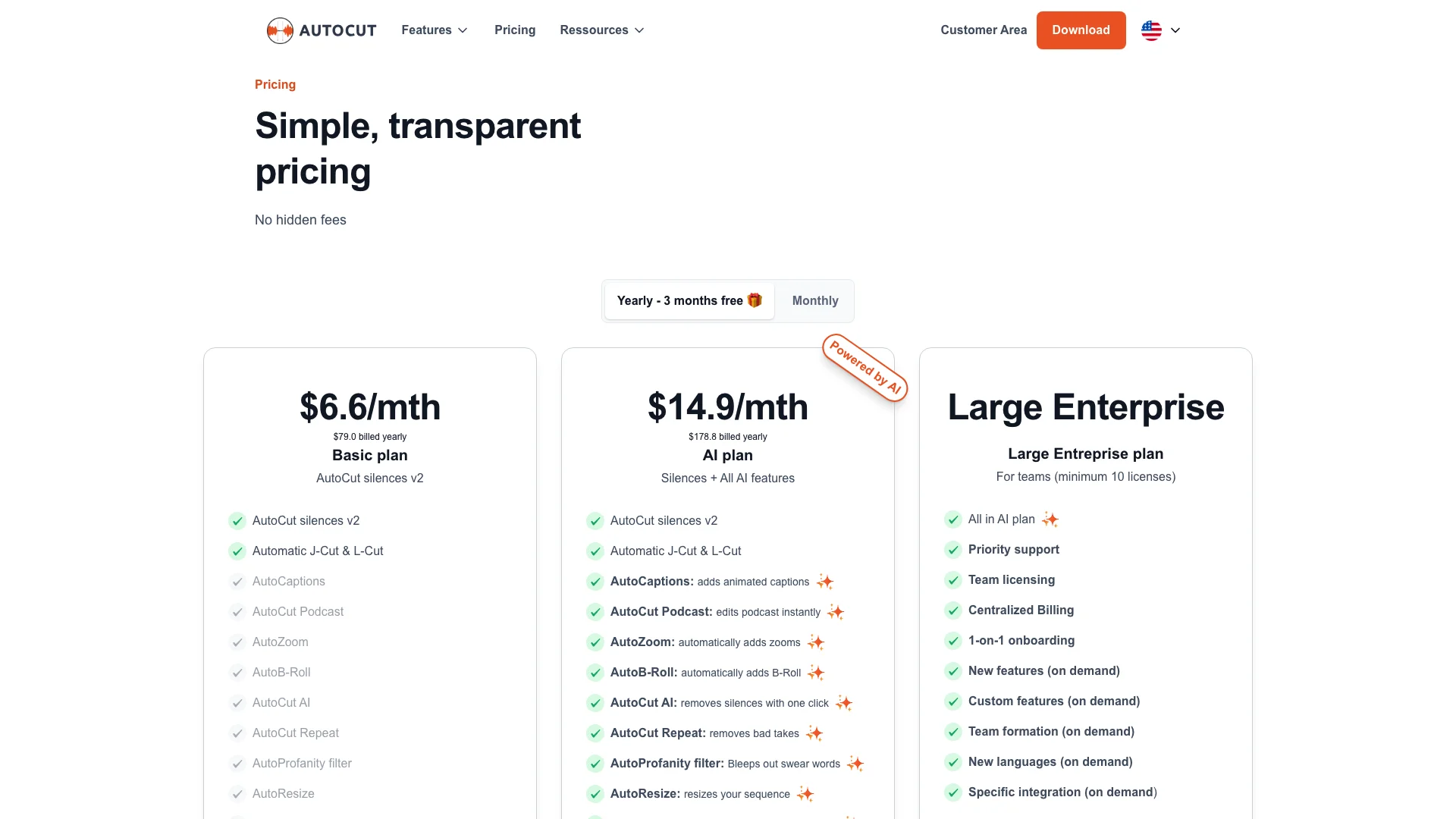Image resolution: width=1456 pixels, height=819 pixels.
Task: Click green check beside Specific integration
Action: 953,792
